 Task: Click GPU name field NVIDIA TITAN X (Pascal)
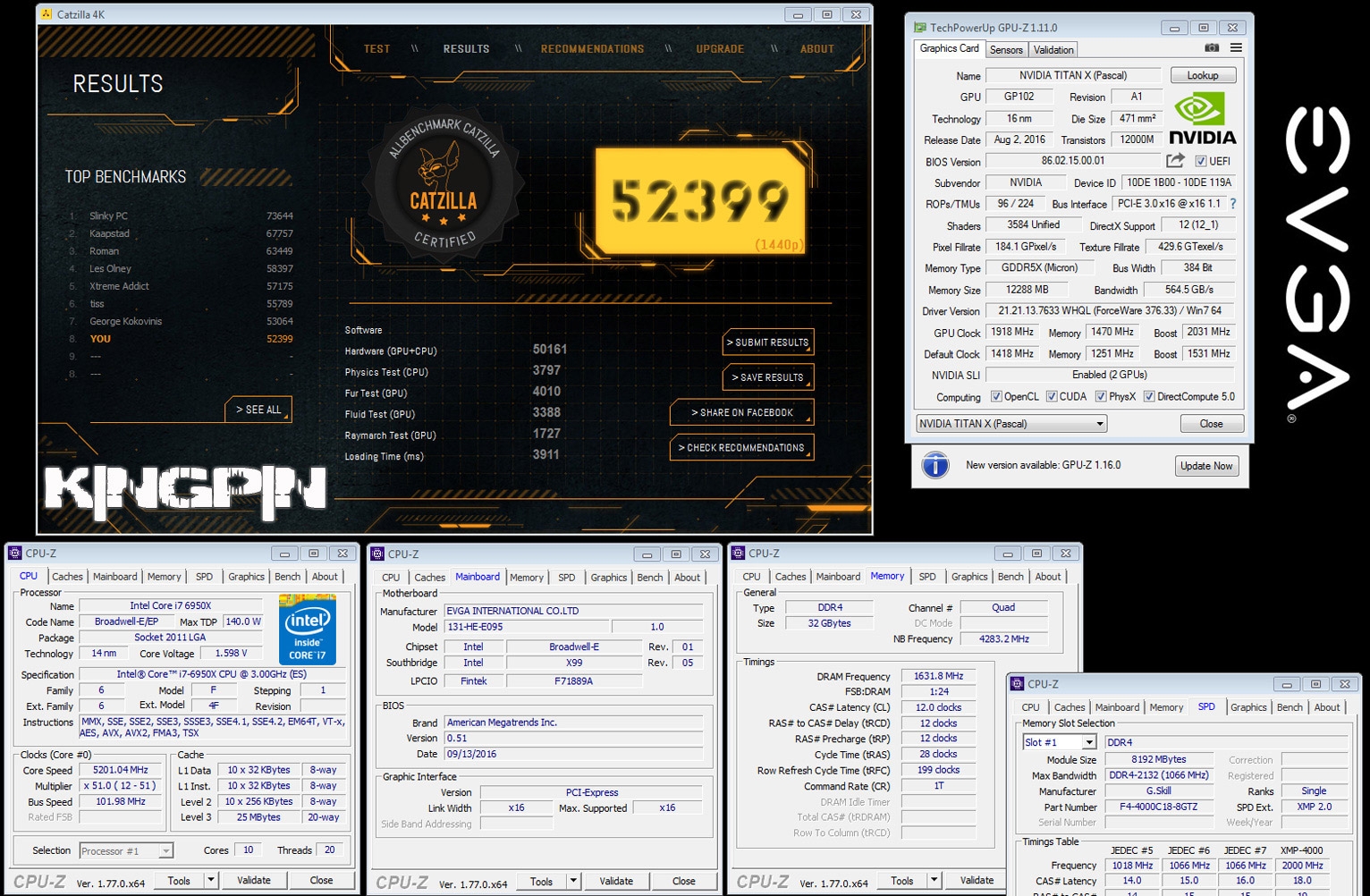pyautogui.click(x=1073, y=75)
